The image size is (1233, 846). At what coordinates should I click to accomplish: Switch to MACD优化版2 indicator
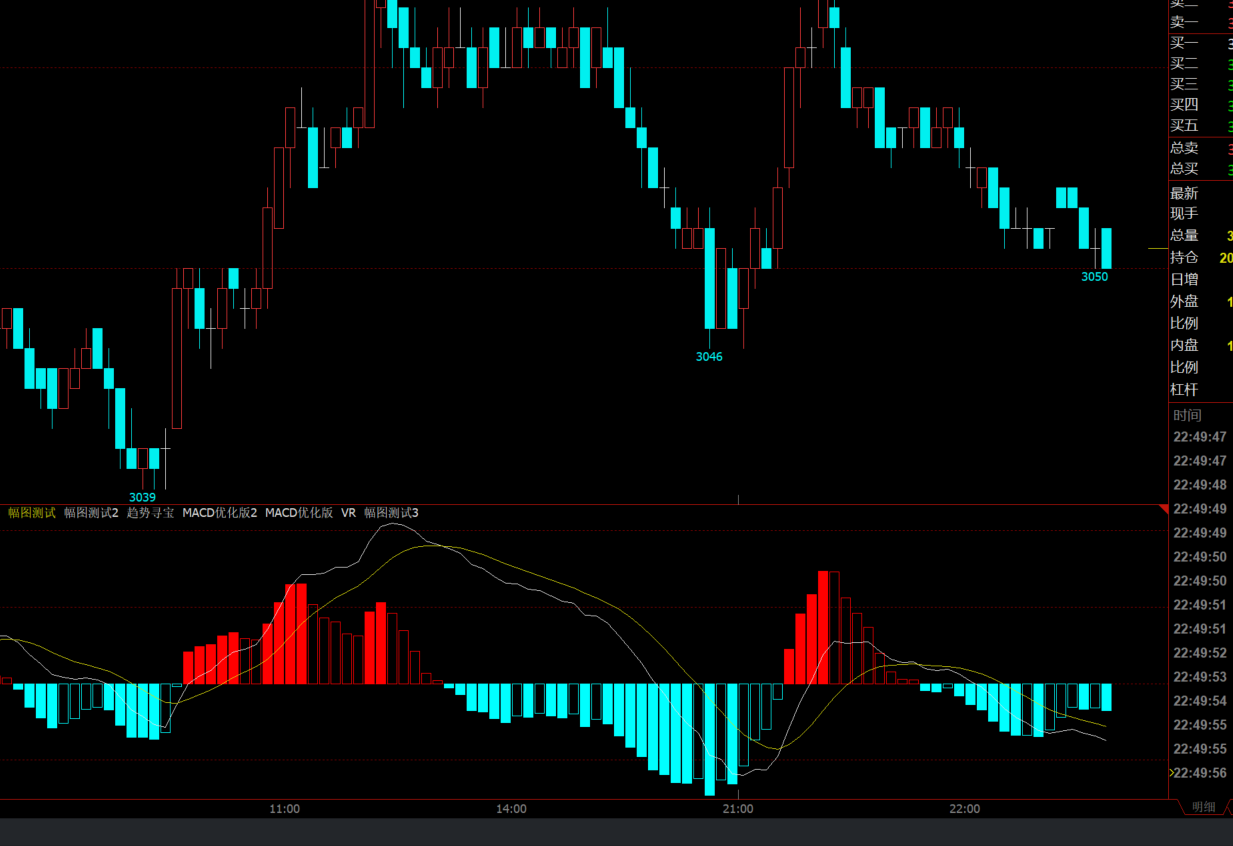[219, 513]
